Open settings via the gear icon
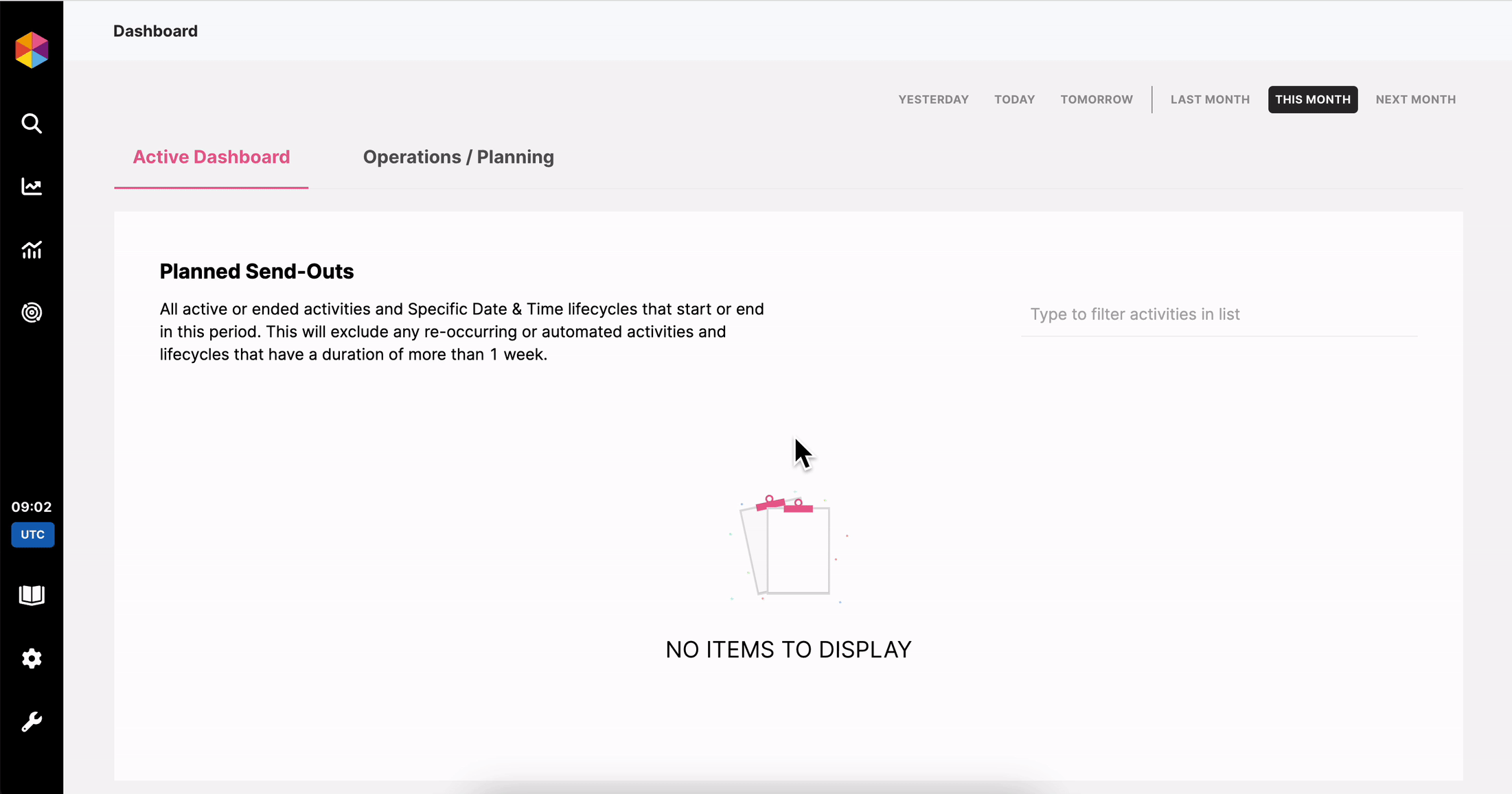 (x=32, y=659)
